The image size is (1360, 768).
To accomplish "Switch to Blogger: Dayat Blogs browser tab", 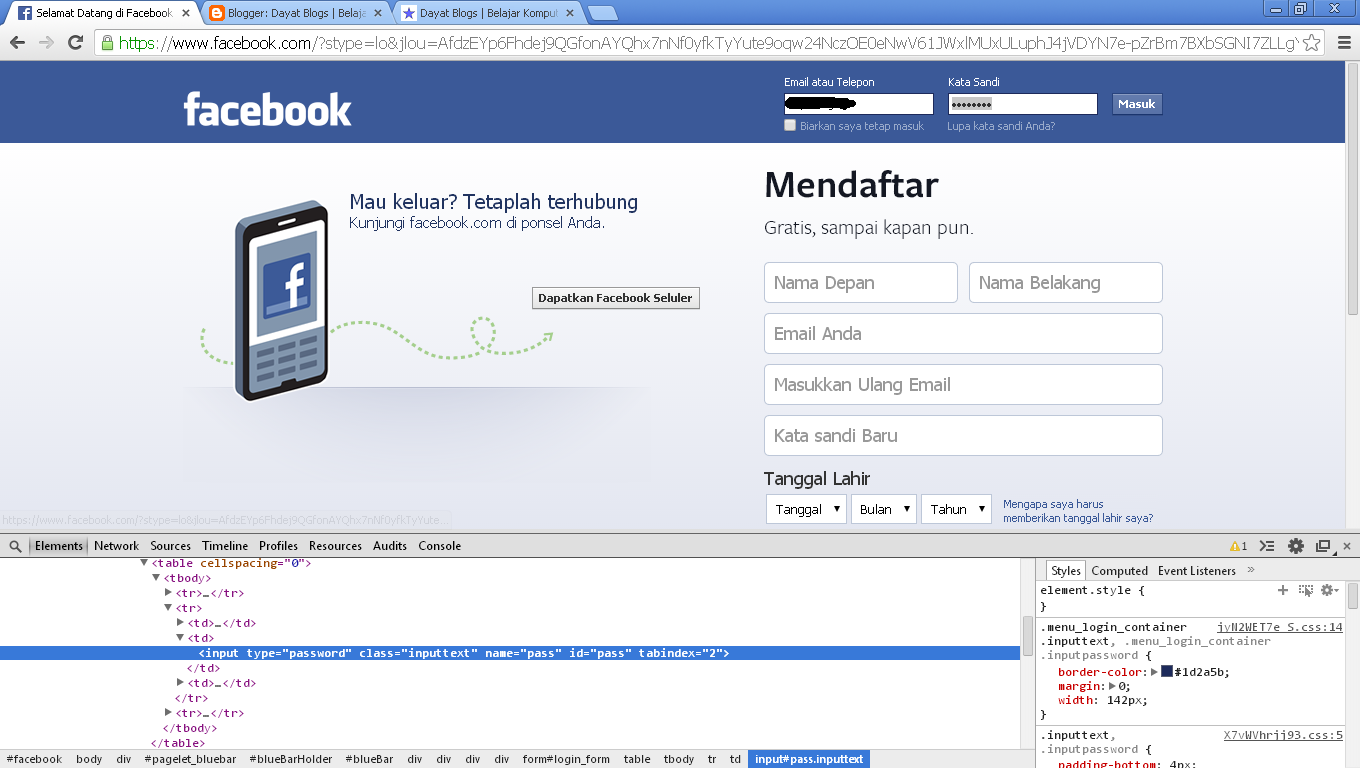I will (x=298, y=13).
